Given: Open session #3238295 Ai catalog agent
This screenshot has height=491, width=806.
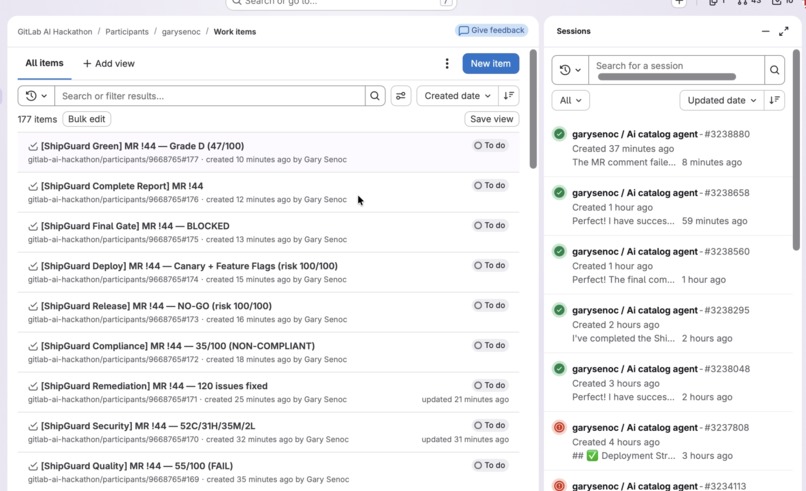Looking at the screenshot, I should pyautogui.click(x=661, y=310).
